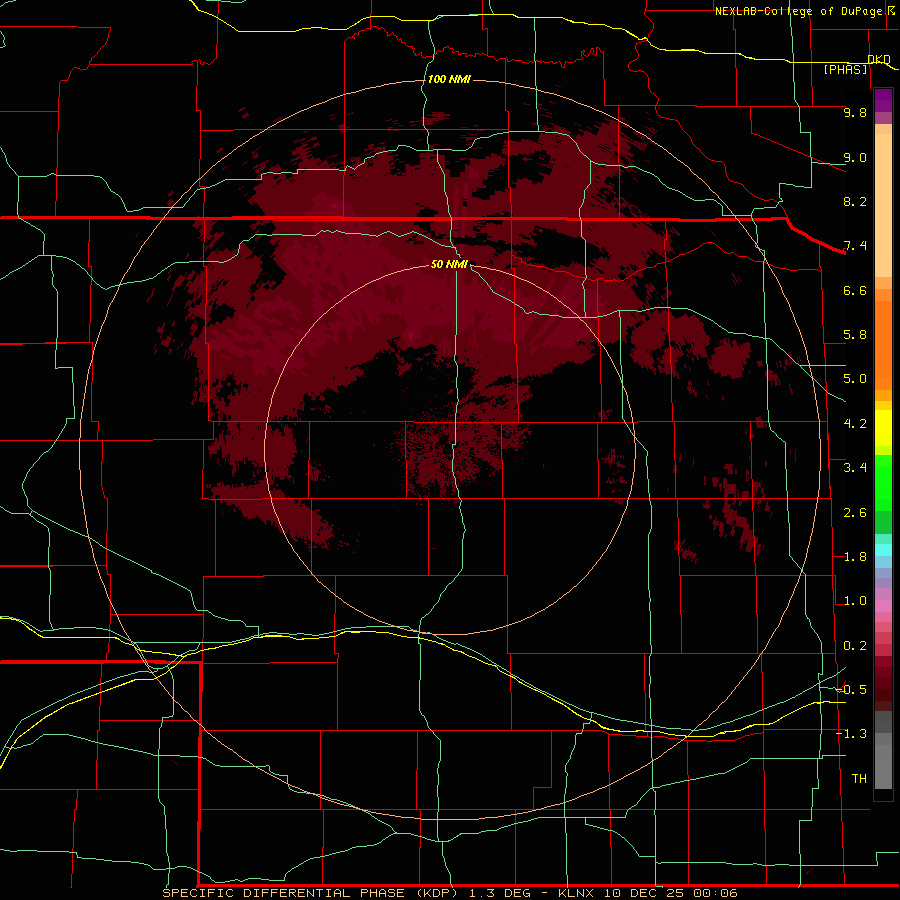Image resolution: width=900 pixels, height=900 pixels.
Task: Select the 1.0 scale value
Action: (x=855, y=601)
